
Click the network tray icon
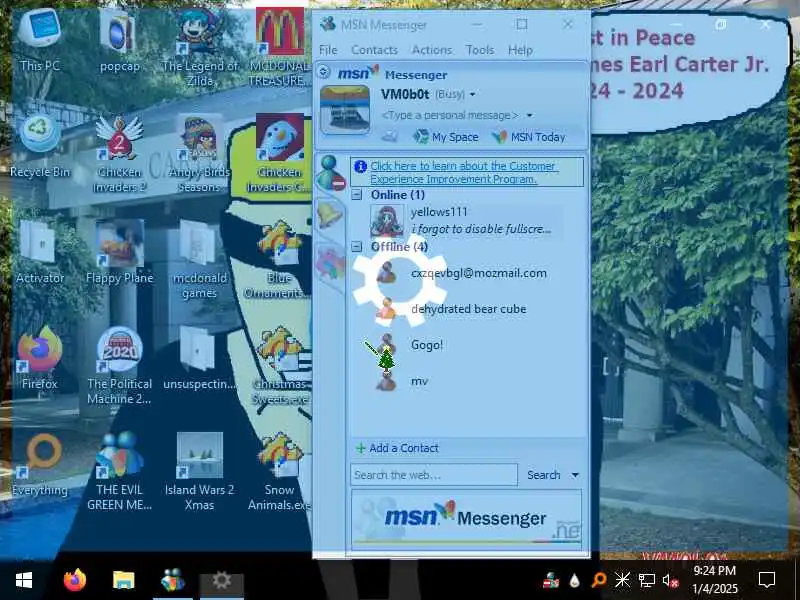click(646, 580)
